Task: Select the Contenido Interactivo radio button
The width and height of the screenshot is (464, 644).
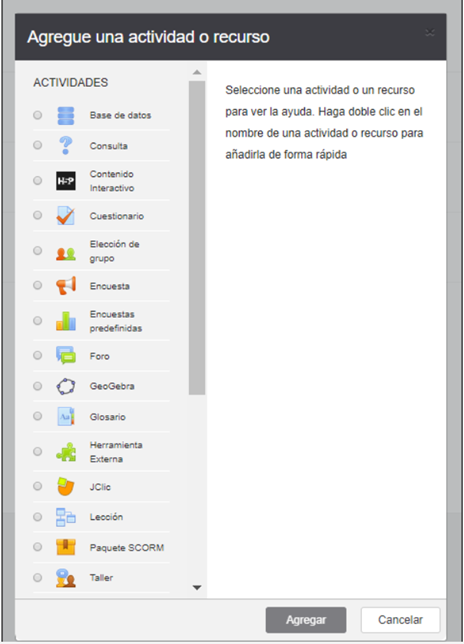Action: point(37,180)
